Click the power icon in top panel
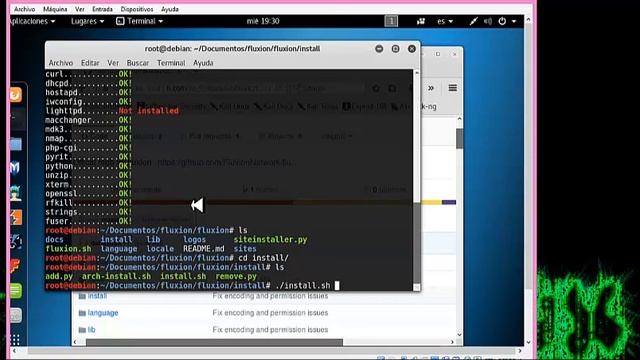The image size is (640, 360). click(502, 21)
